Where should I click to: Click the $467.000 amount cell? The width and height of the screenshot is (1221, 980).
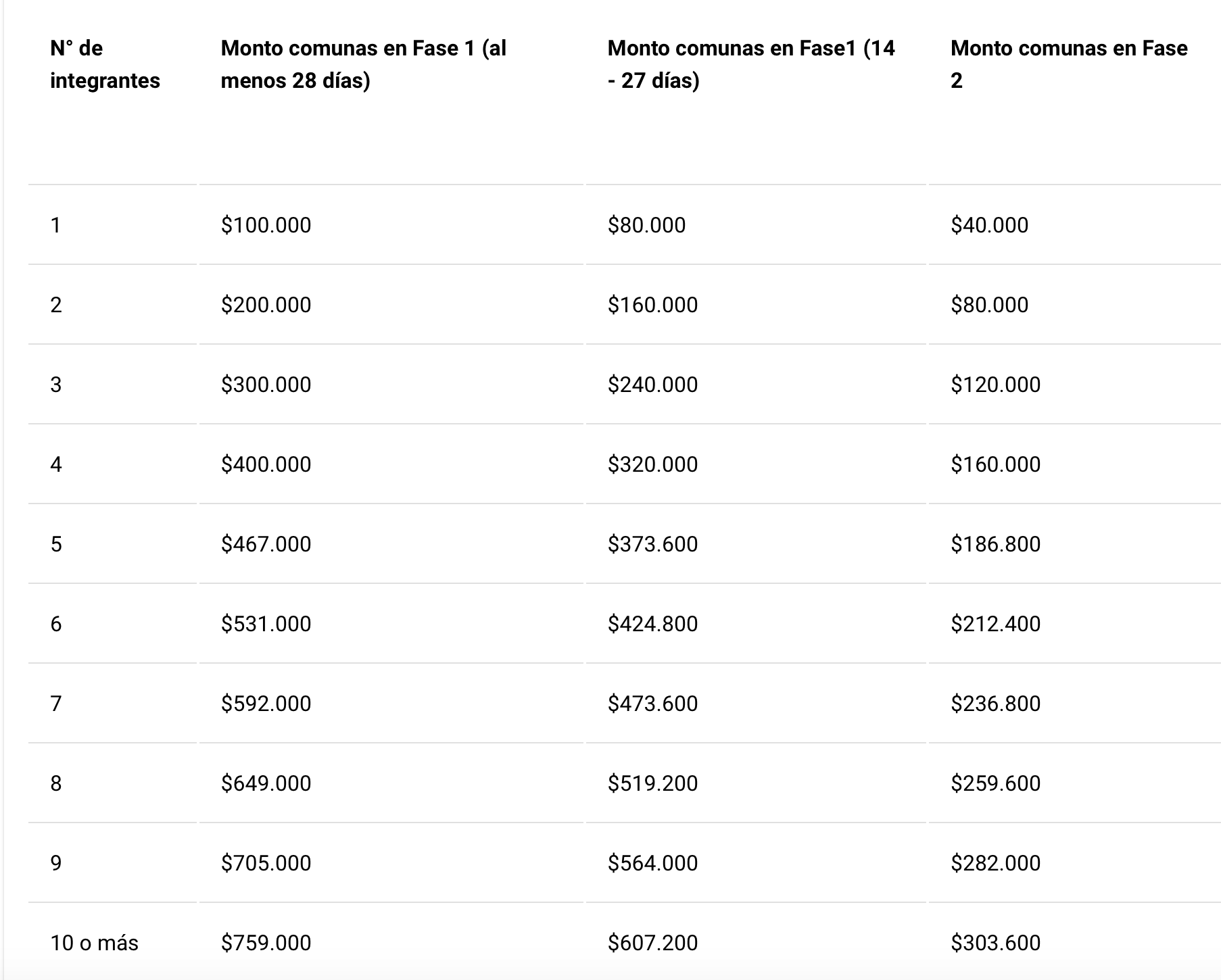pyautogui.click(x=266, y=544)
